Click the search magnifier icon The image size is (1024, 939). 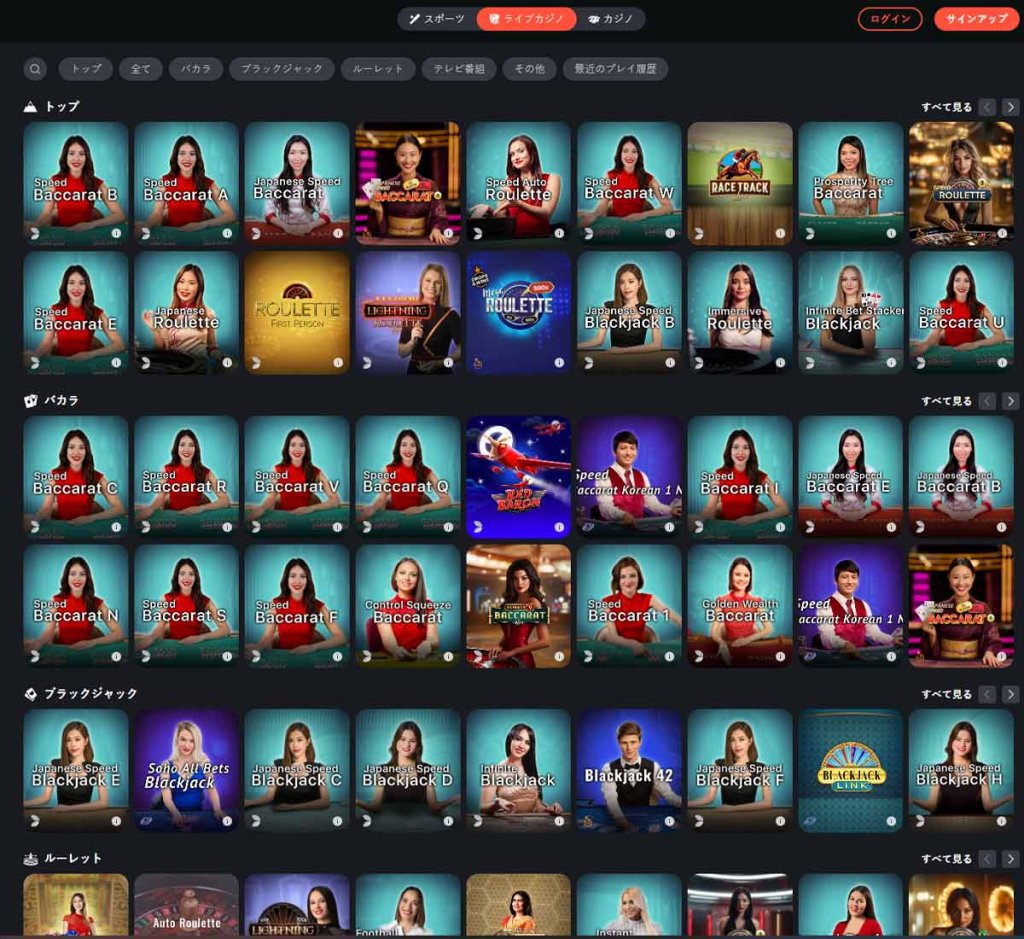pos(35,69)
